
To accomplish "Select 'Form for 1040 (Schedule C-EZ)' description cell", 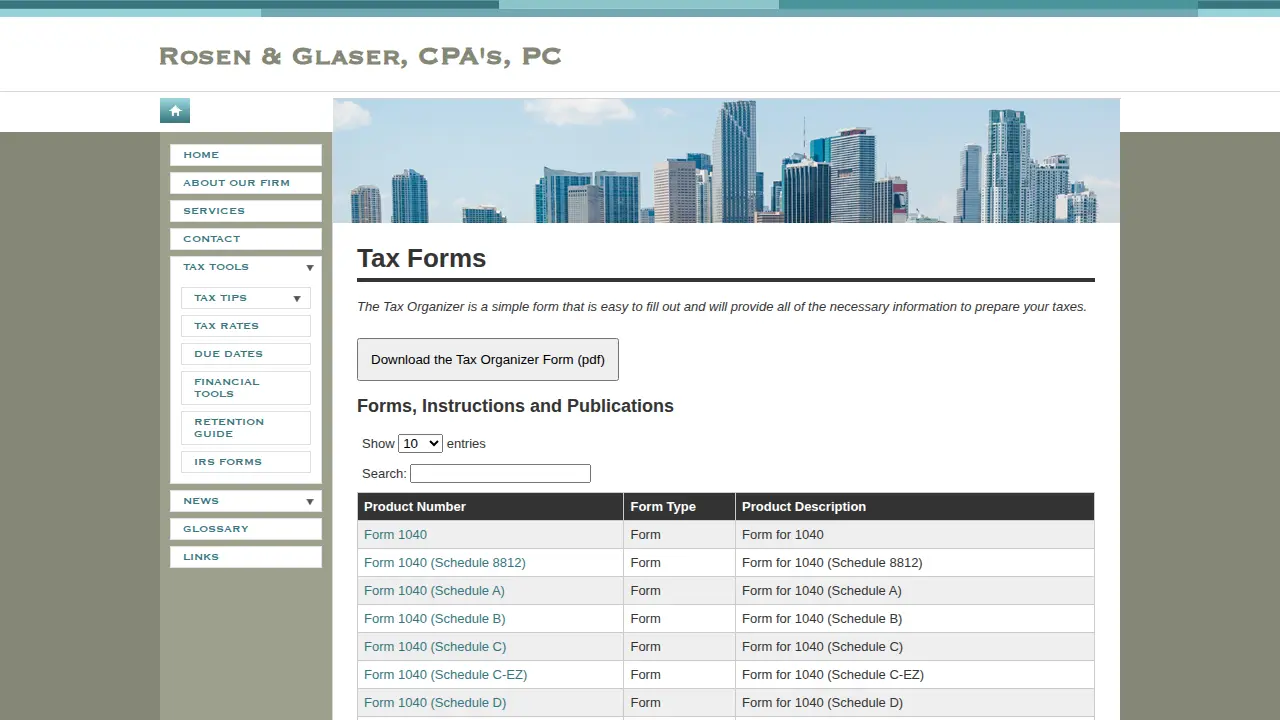I will pos(915,675).
